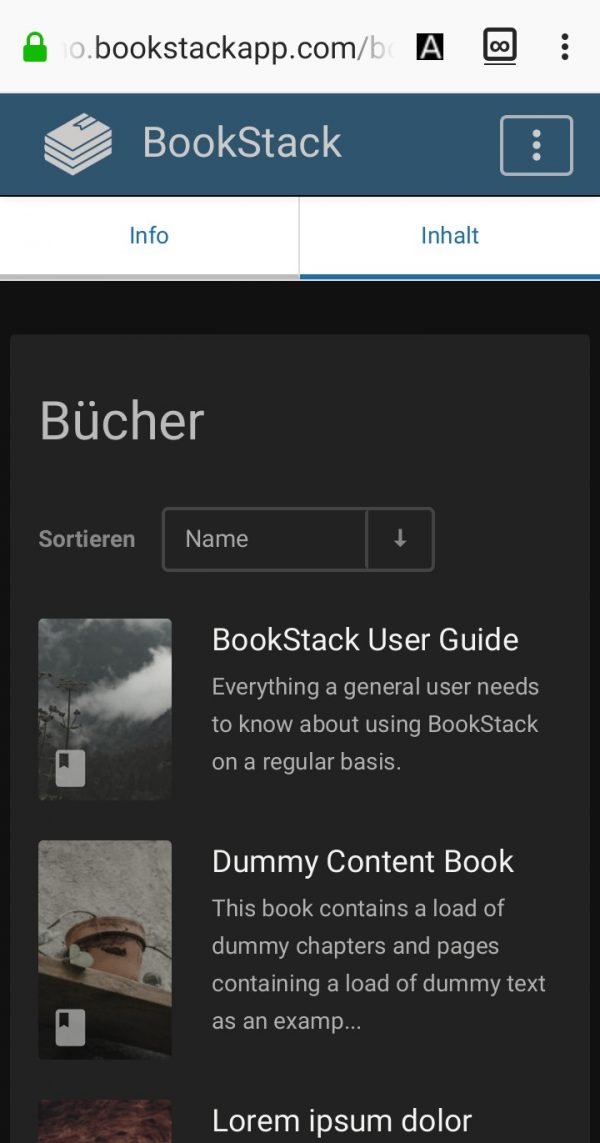Viewport: 600px width, 1143px height.
Task: Focus the browser URL address field
Action: 225,47
